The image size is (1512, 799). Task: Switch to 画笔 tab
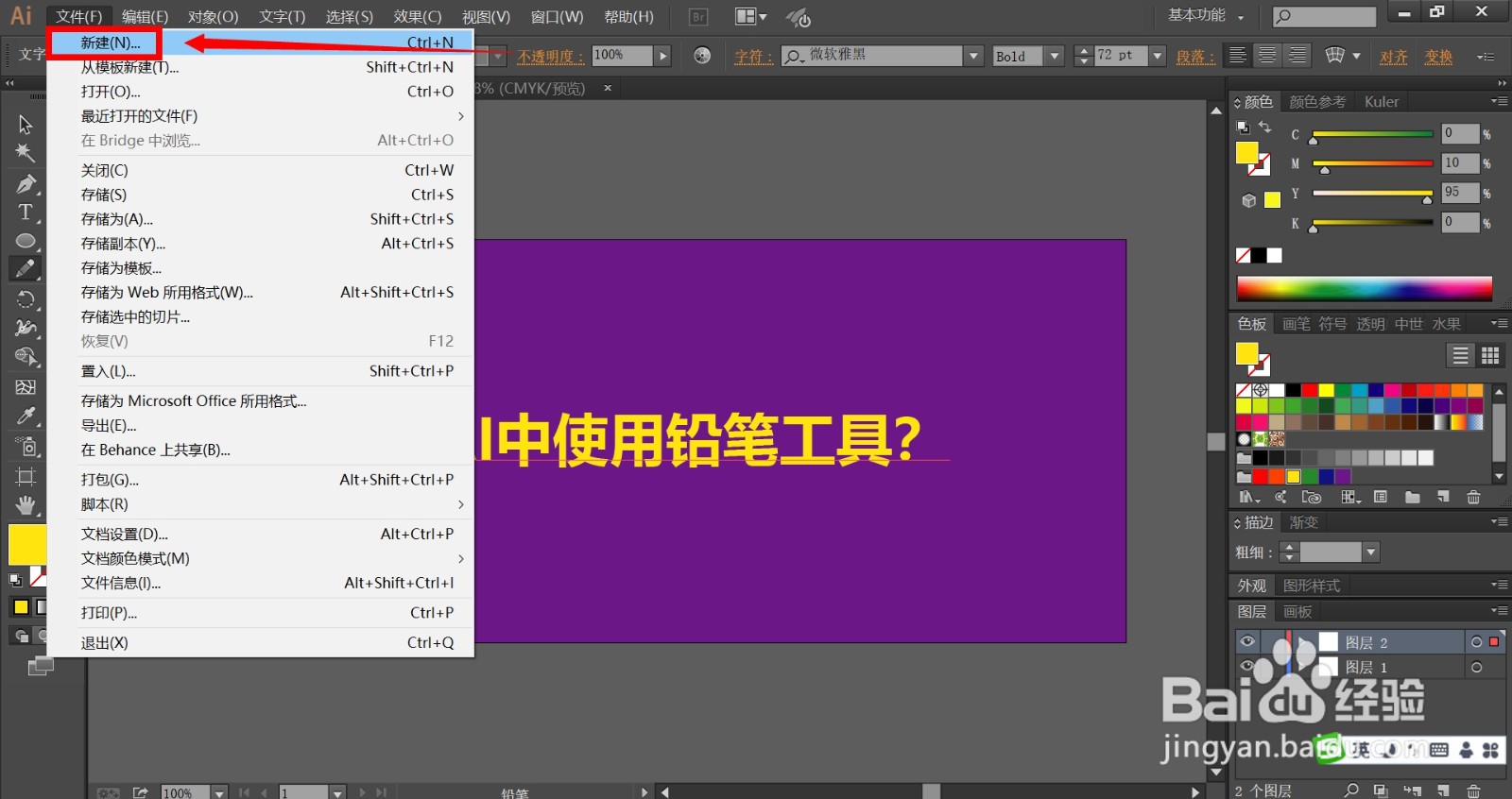(1297, 324)
